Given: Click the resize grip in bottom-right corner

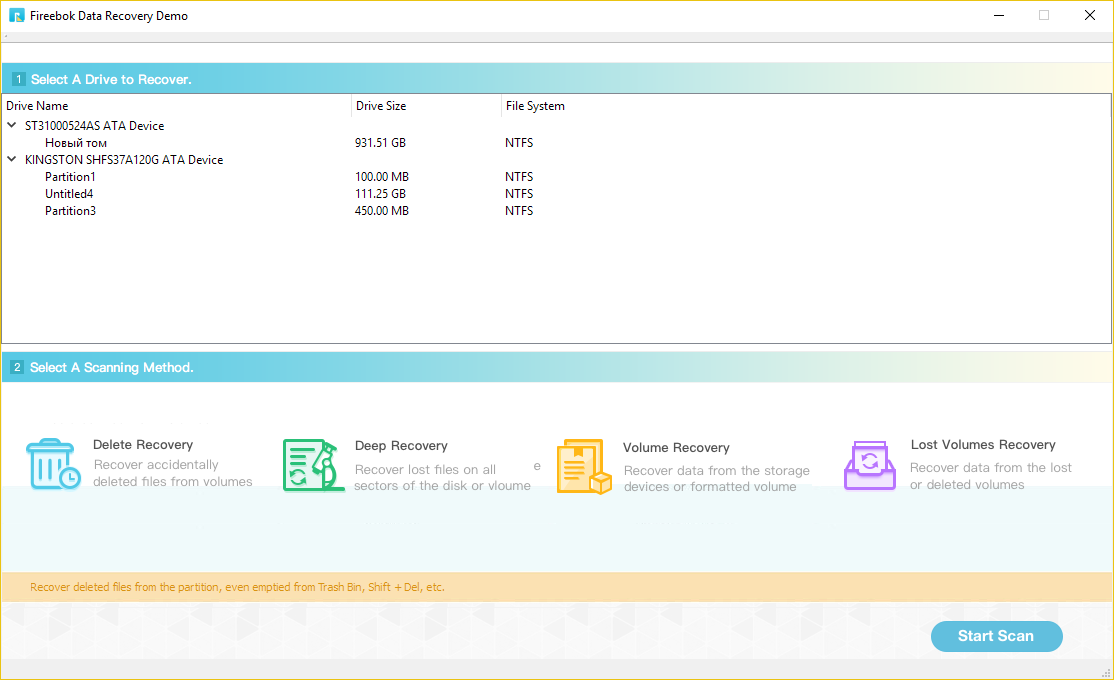Looking at the screenshot, I should click(x=1106, y=673).
